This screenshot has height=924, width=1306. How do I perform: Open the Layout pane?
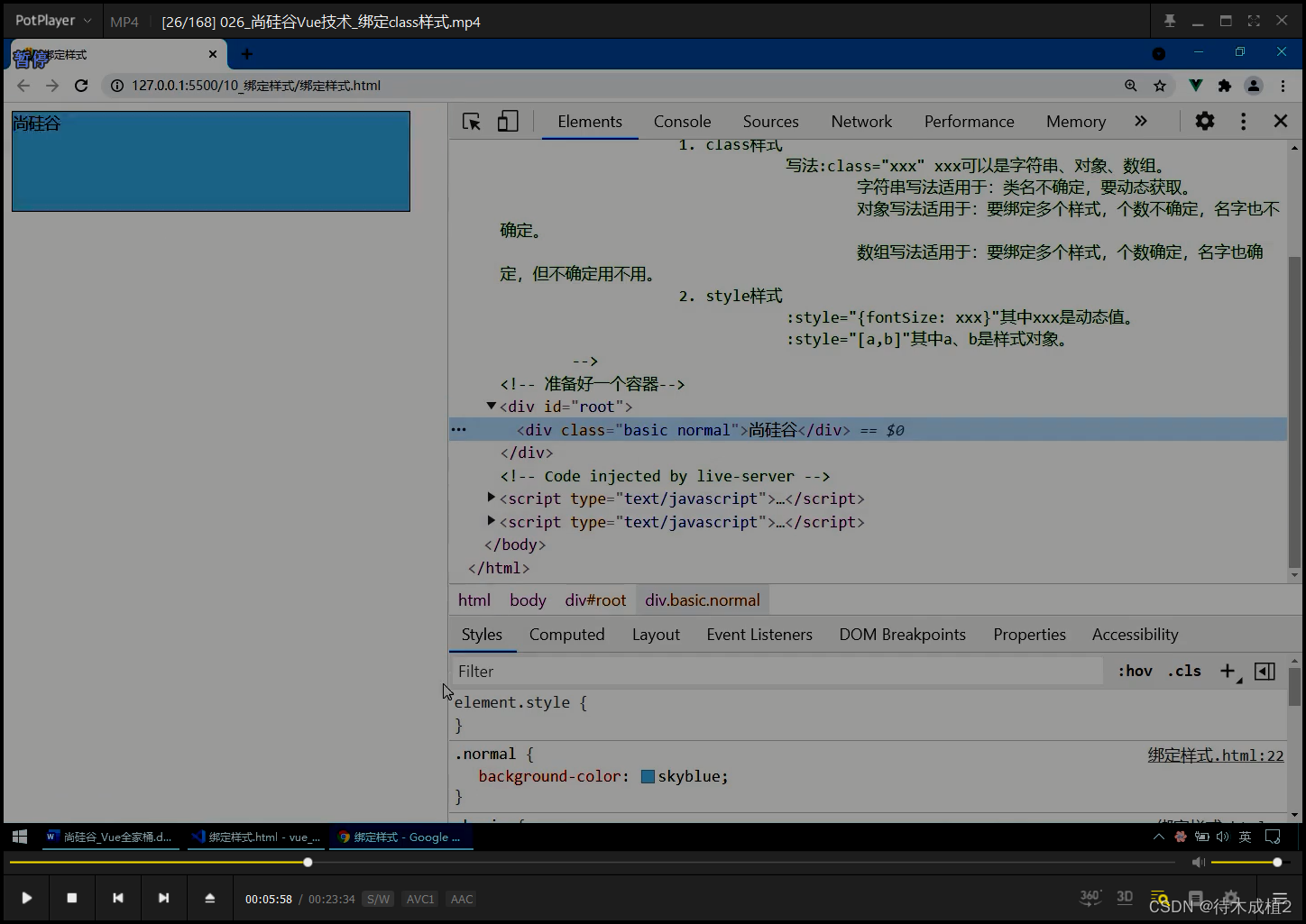point(656,635)
